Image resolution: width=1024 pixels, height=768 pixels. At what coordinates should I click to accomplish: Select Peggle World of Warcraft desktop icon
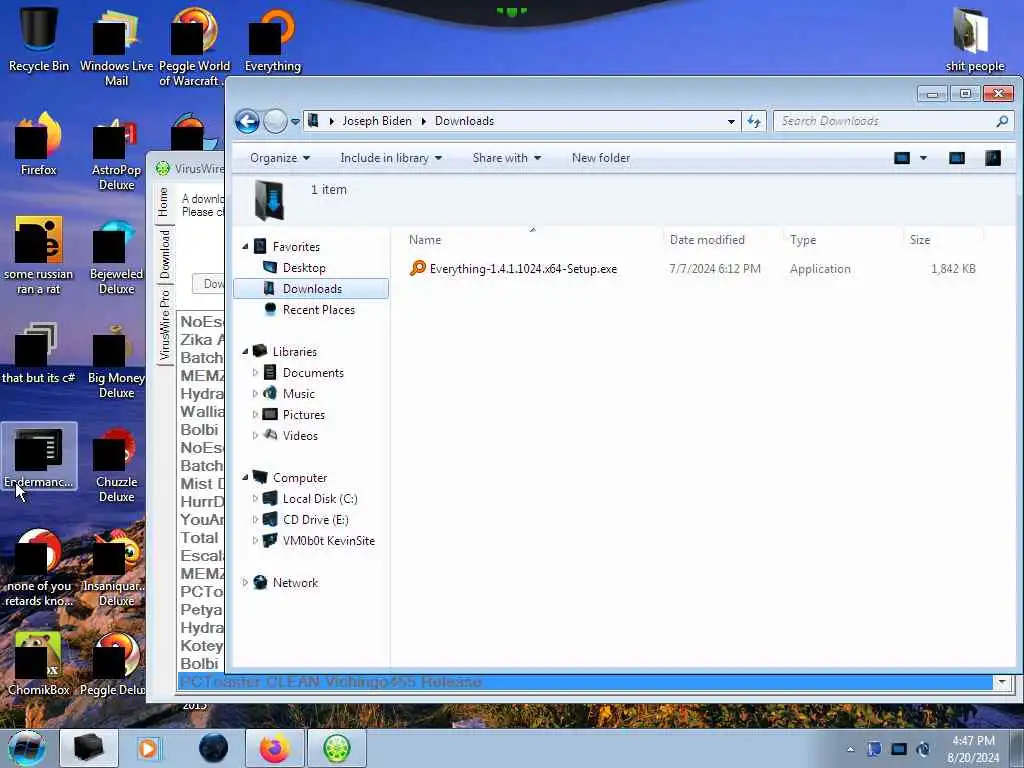click(195, 47)
